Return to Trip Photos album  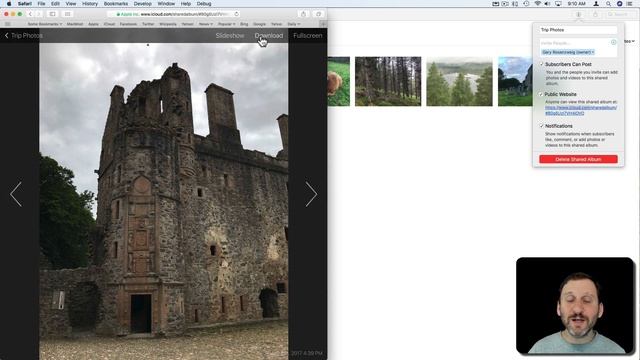(24, 36)
